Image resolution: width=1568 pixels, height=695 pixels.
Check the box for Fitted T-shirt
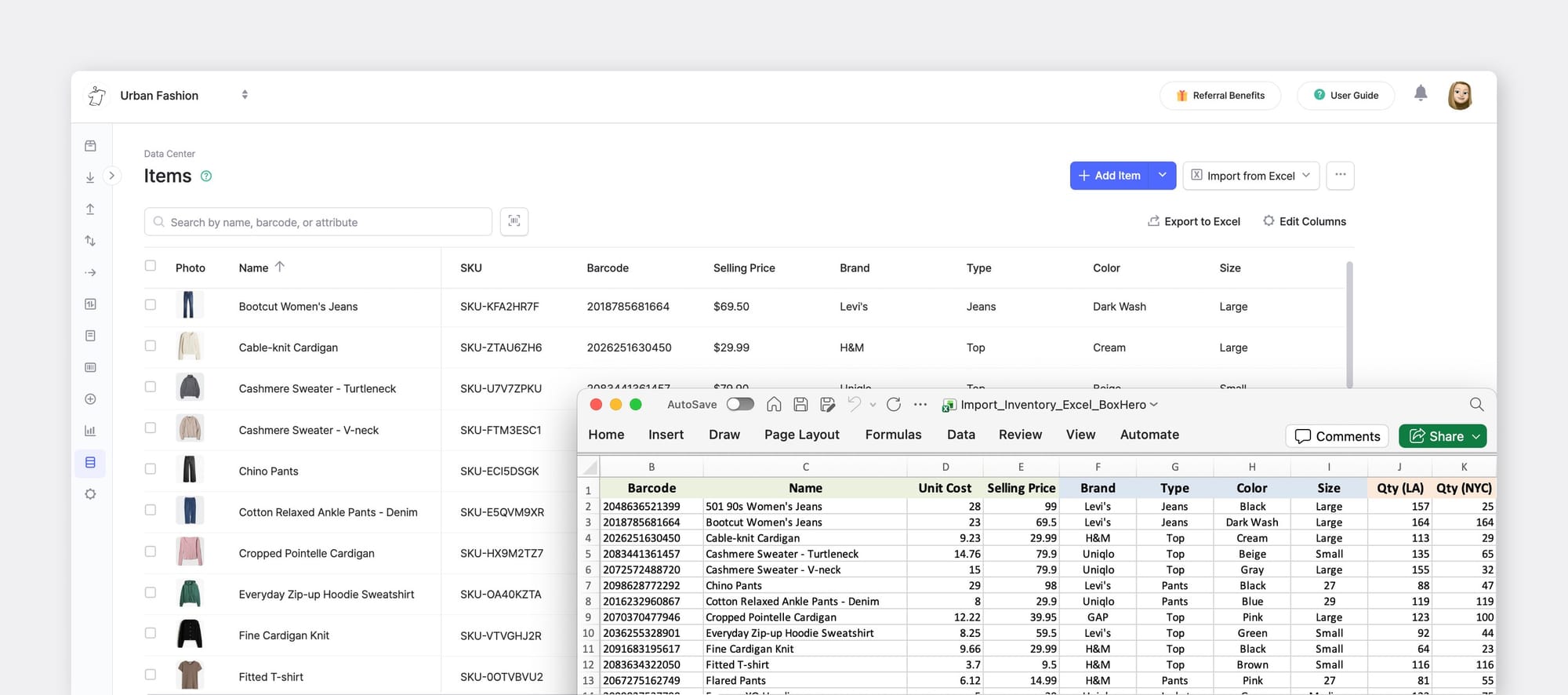151,675
